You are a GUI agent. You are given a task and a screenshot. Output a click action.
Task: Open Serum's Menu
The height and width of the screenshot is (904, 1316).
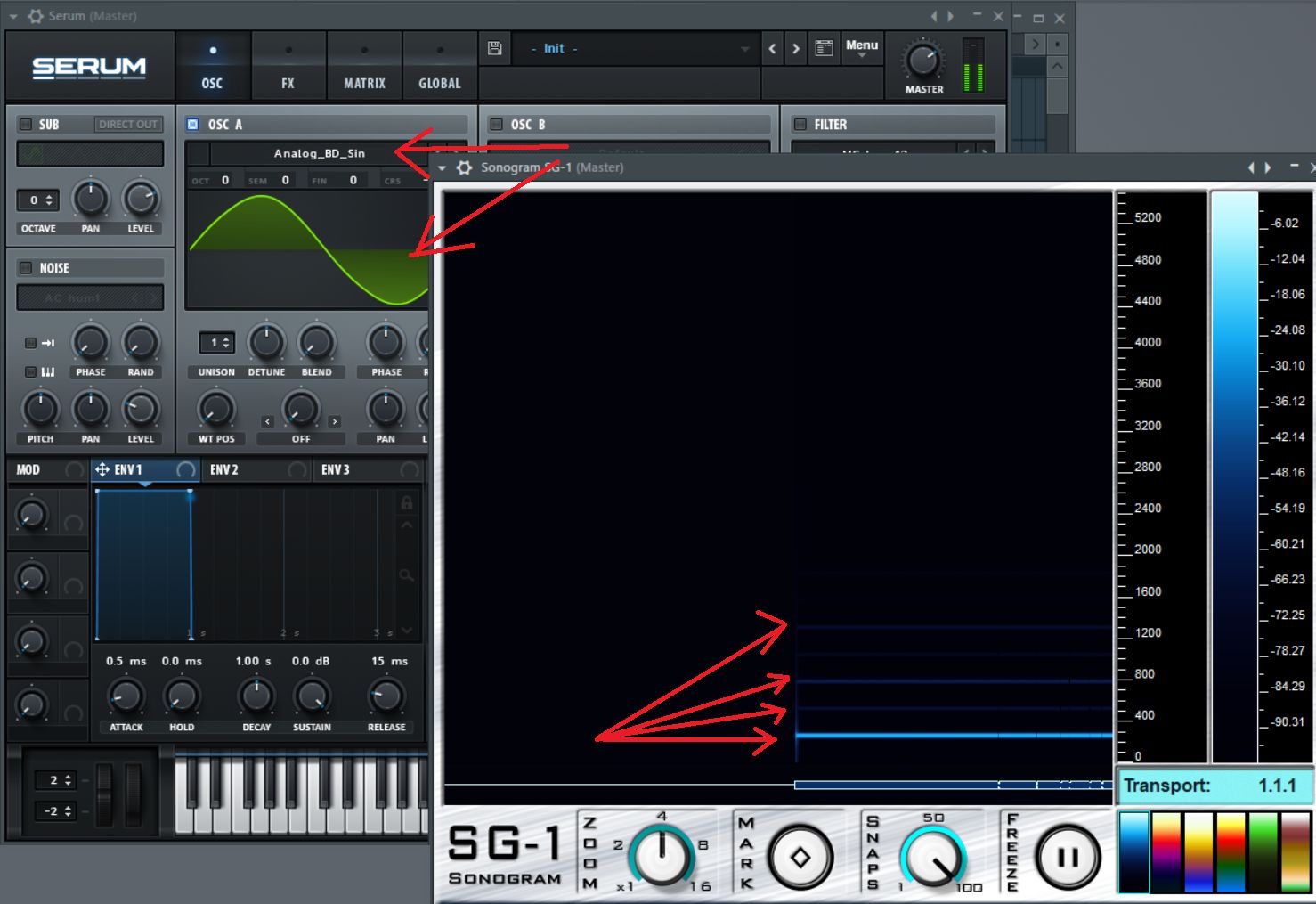860,45
